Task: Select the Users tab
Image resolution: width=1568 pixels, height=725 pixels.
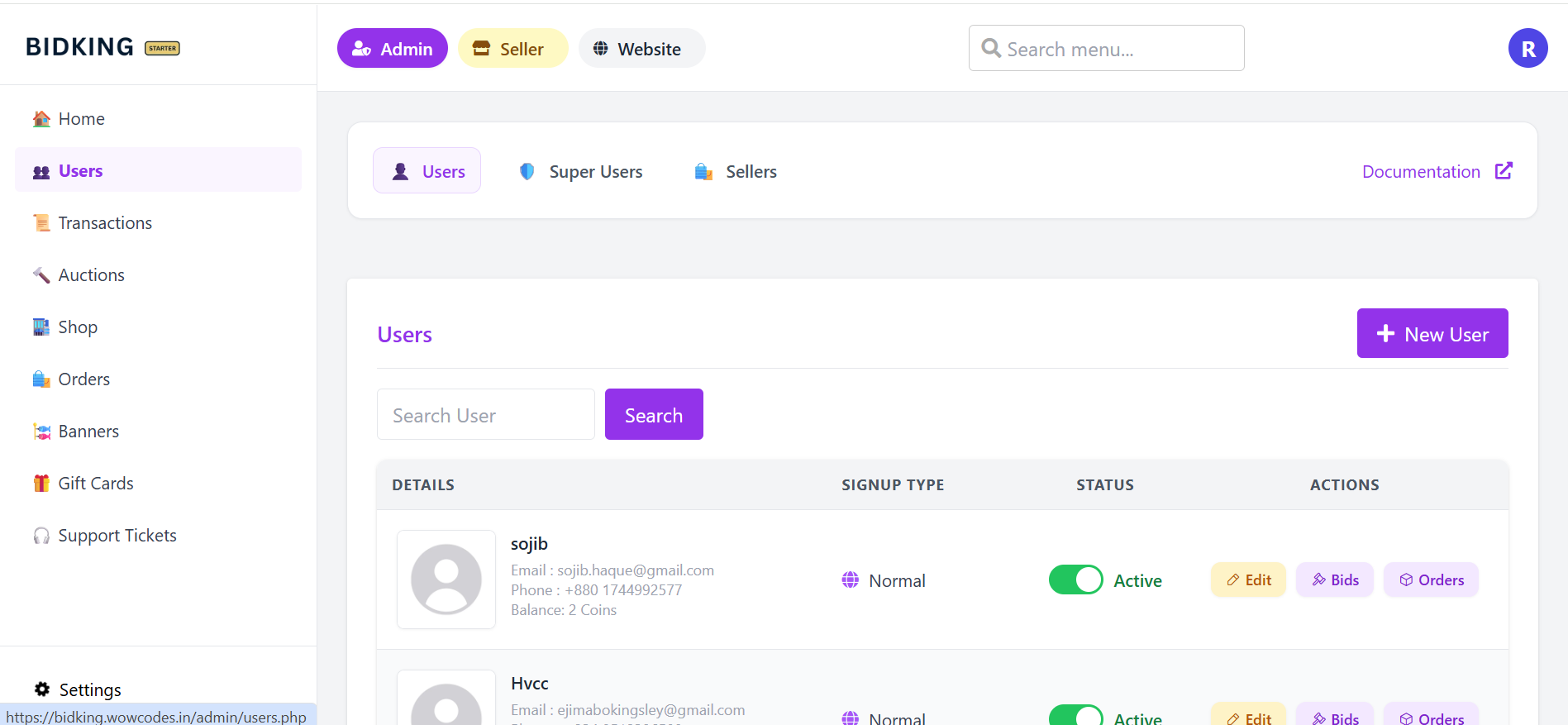Action: pyautogui.click(x=427, y=170)
